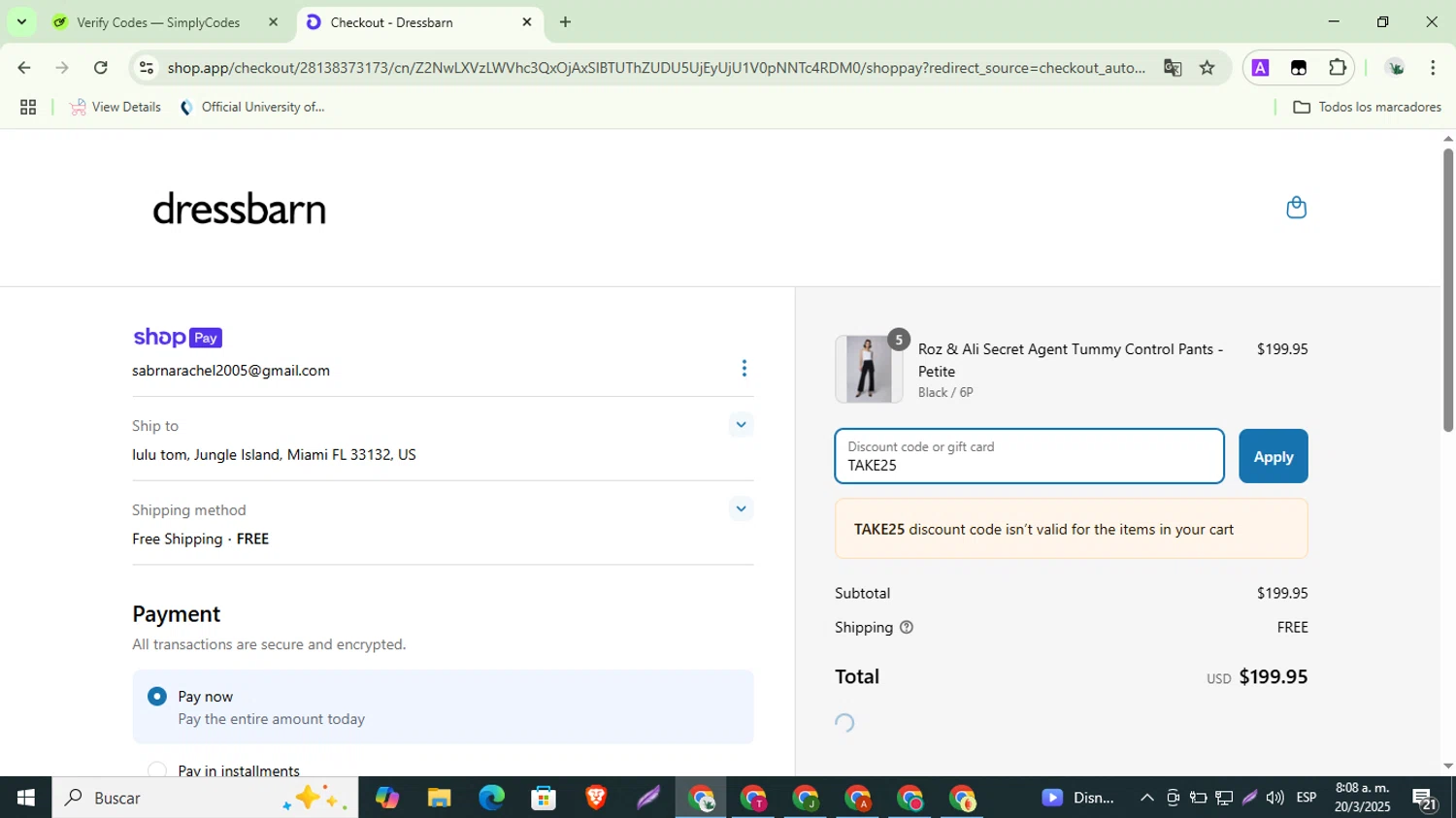This screenshot has height=818, width=1456.
Task: Click the wallet extension icon beside puzzle icon
Action: [x=1299, y=68]
